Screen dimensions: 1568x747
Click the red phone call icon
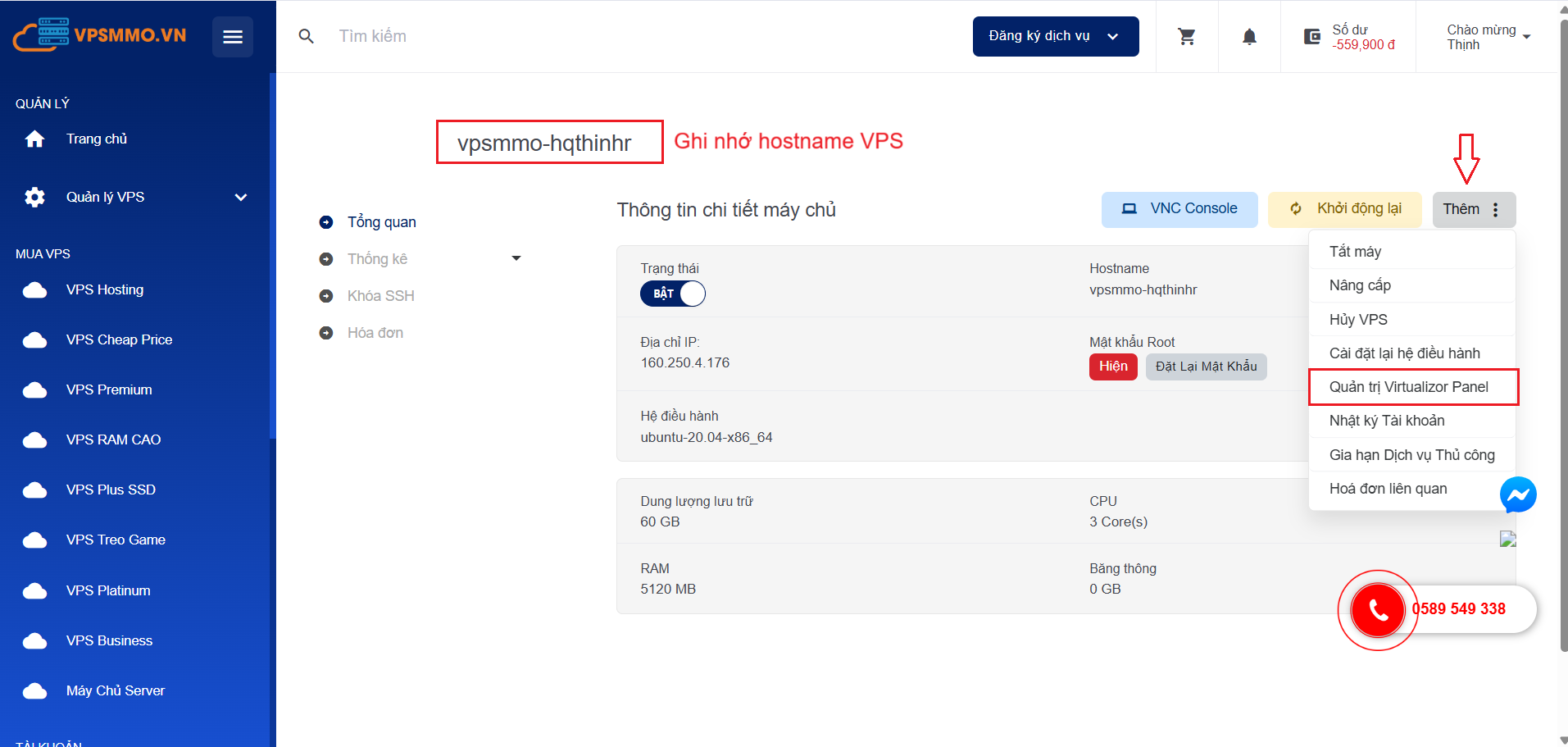click(x=1378, y=610)
